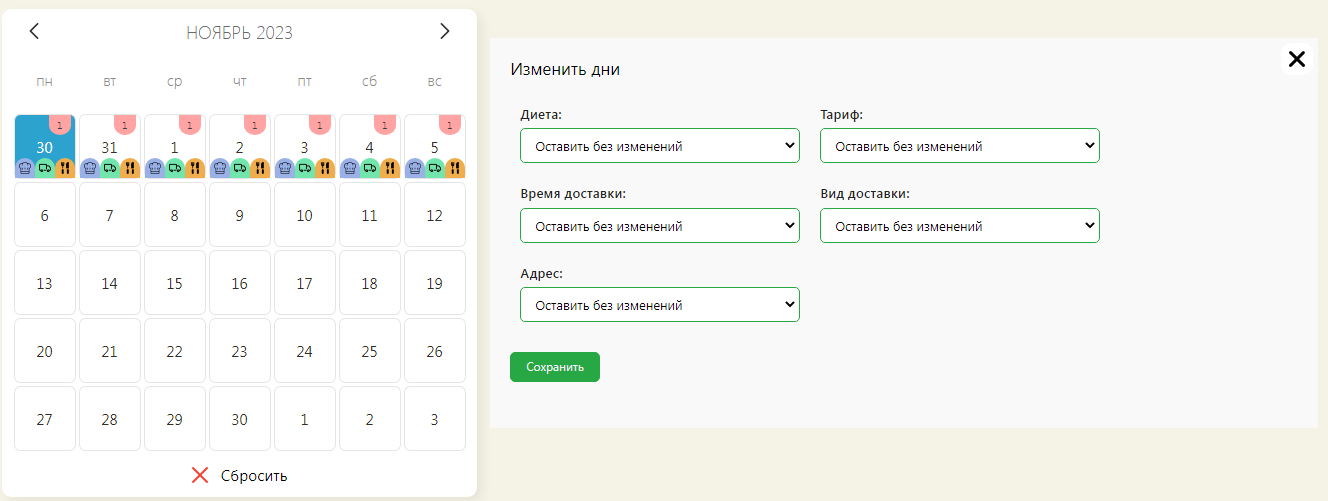Image resolution: width=1328 pixels, height=501 pixels.
Task: Select day 27 in the calendar
Action: [x=44, y=419]
